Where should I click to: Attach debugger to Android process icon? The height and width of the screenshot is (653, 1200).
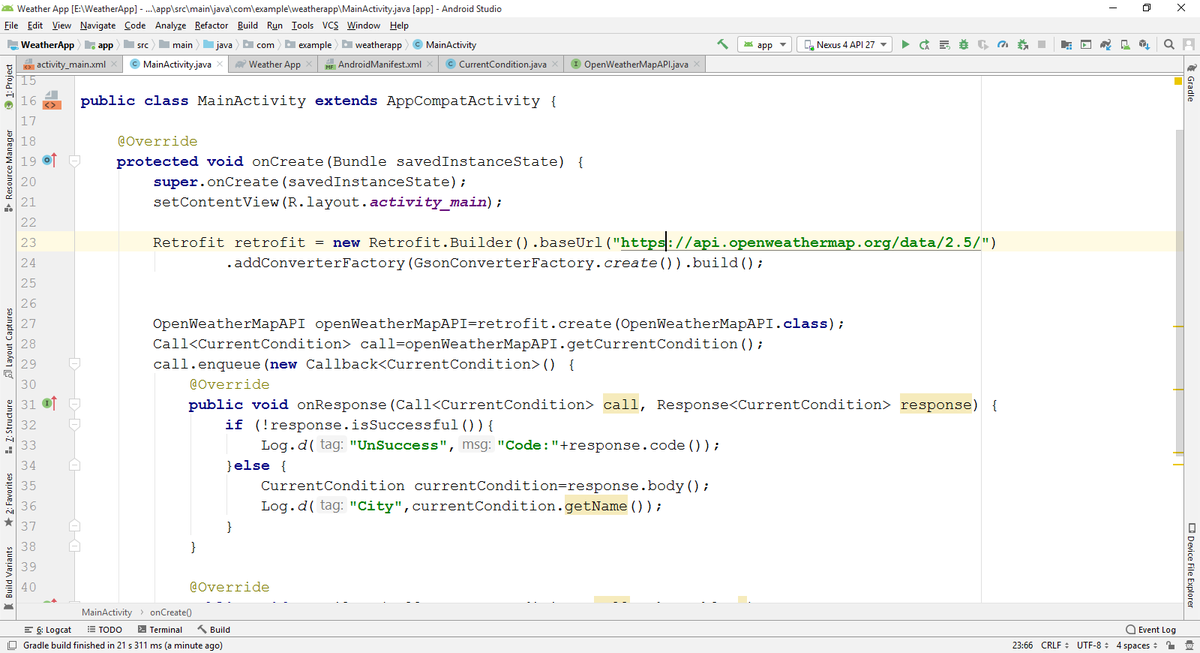[x=1023, y=45]
